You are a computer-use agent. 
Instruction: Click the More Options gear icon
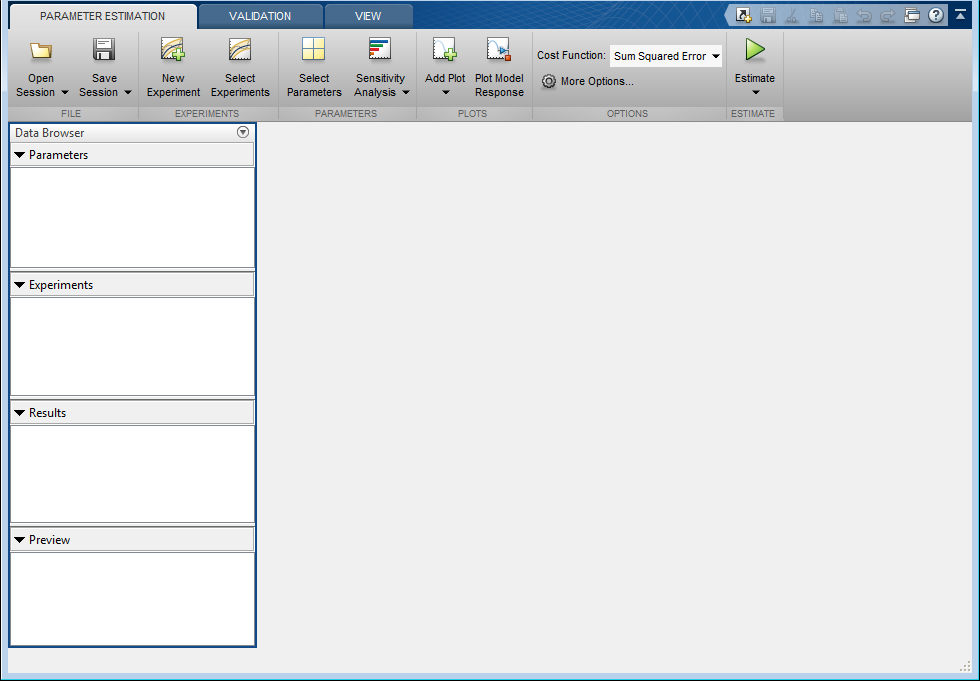point(549,81)
